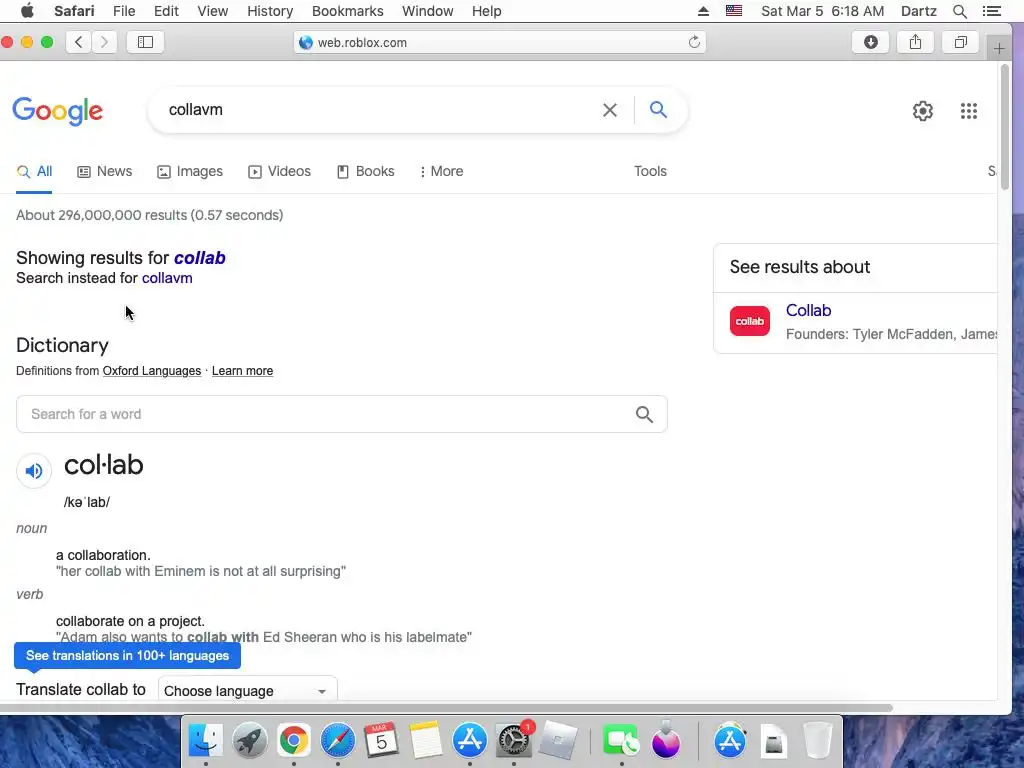Click the Dartz user name in menu bar
This screenshot has width=1024, height=768.
(x=919, y=11)
